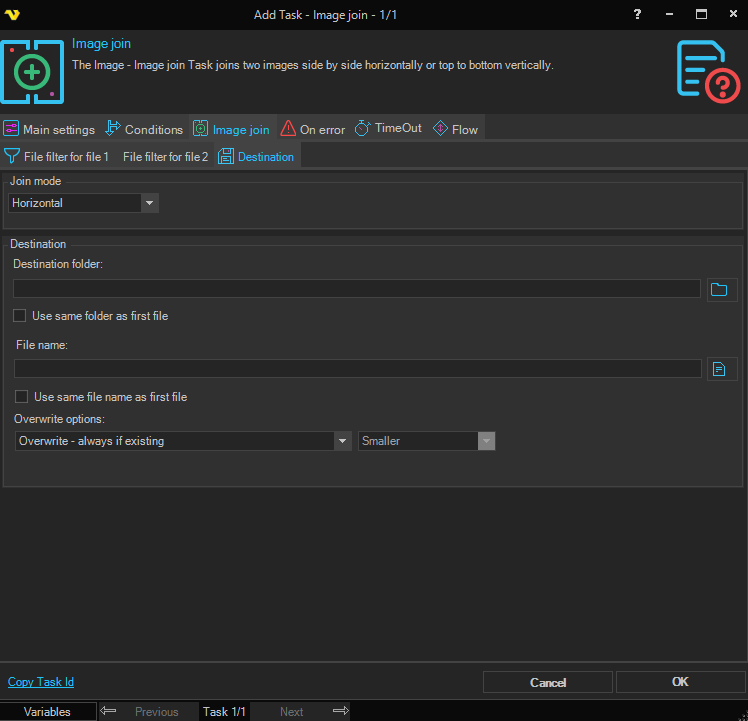This screenshot has width=748, height=721.
Task: Expand the Join mode Horizontal dropdown
Action: [150, 203]
